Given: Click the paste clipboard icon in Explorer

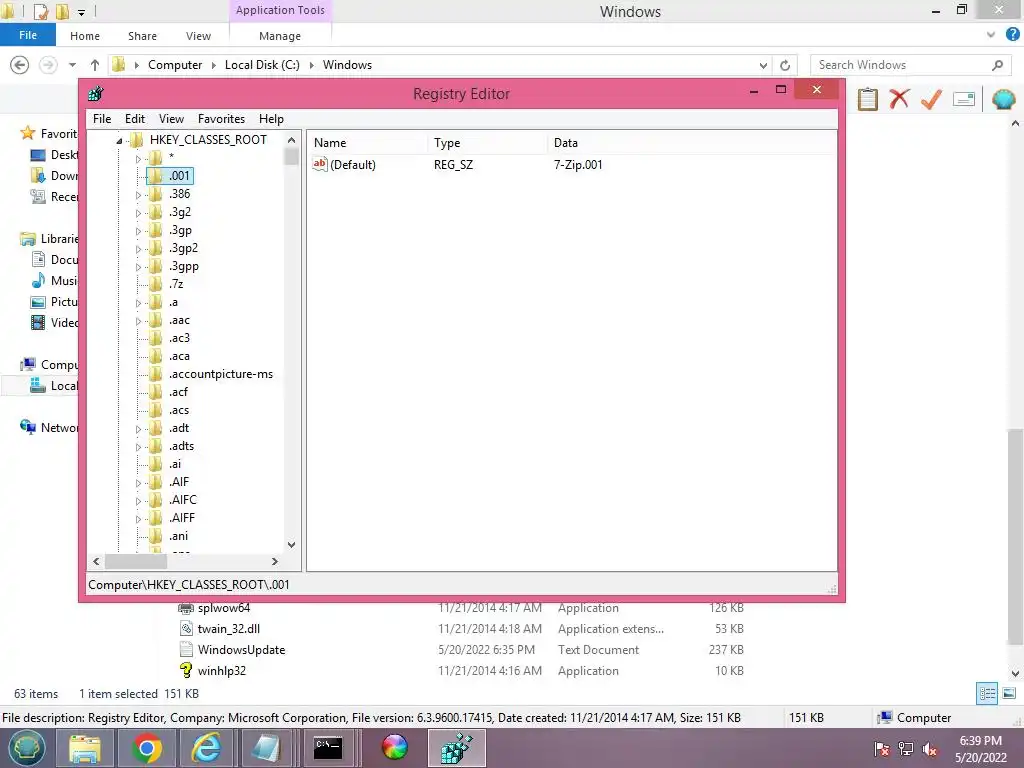Looking at the screenshot, I should pyautogui.click(x=867, y=99).
